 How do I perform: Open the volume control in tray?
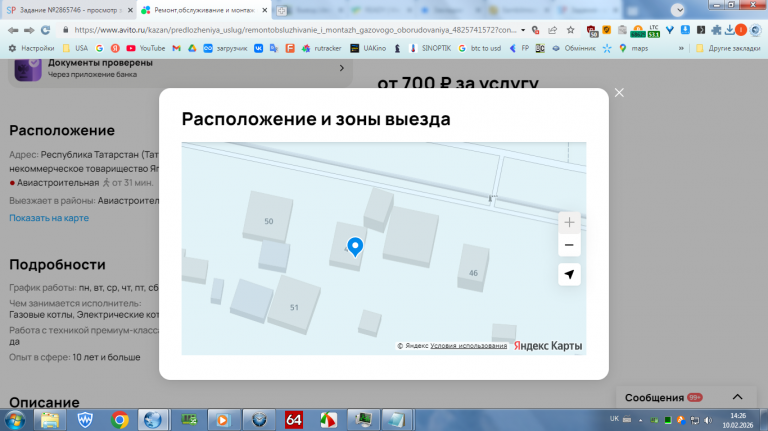point(708,420)
